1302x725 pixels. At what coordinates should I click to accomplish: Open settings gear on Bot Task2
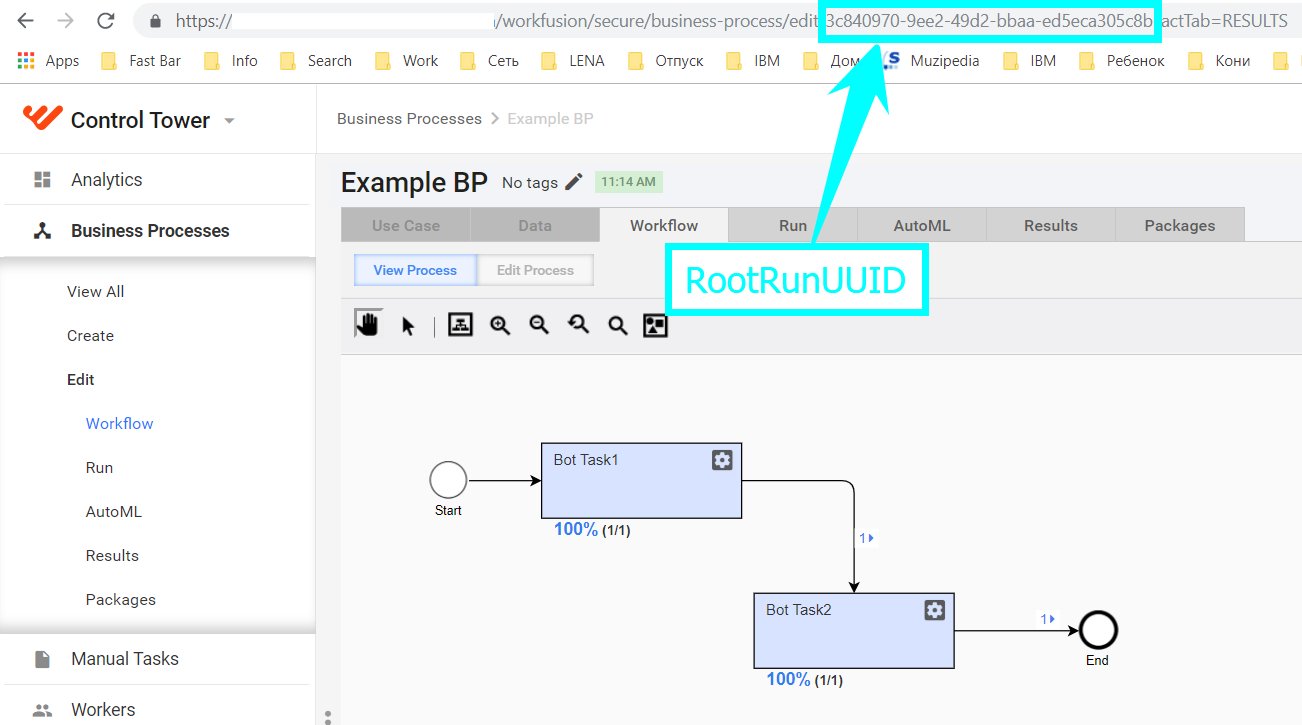tap(934, 610)
